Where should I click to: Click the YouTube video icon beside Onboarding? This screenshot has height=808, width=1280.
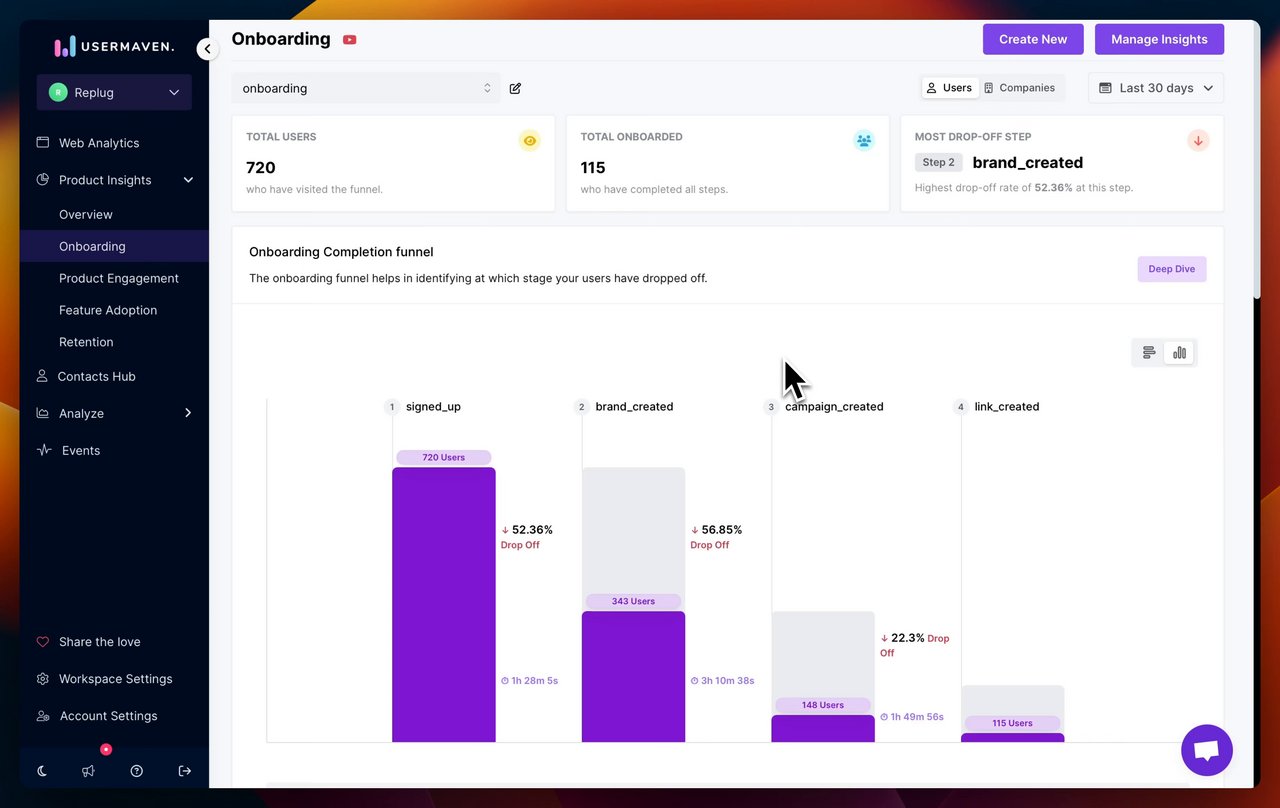(350, 40)
